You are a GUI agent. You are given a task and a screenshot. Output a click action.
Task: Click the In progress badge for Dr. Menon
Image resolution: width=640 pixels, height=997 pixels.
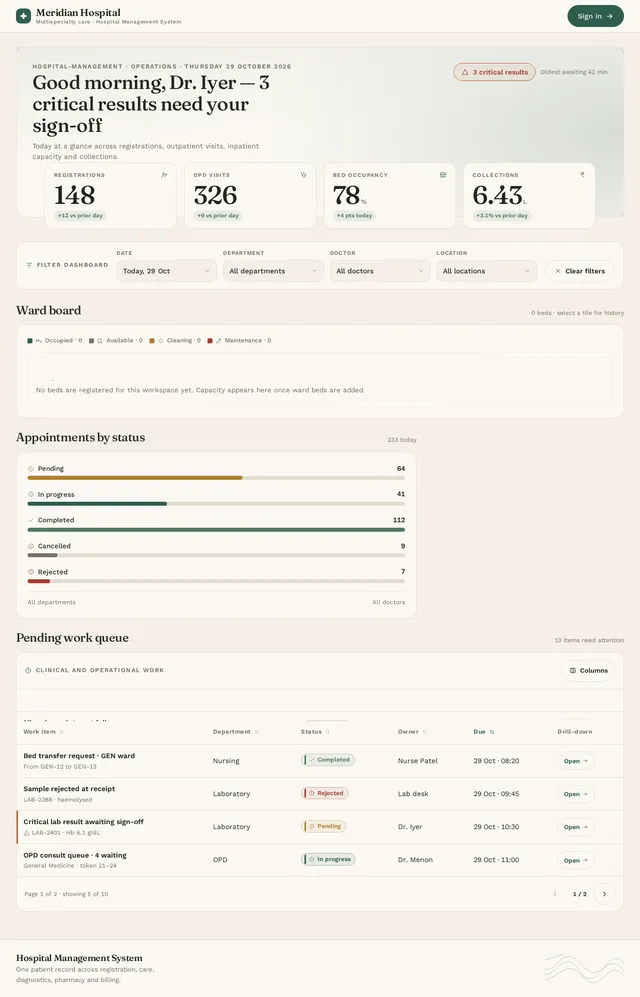coord(329,859)
